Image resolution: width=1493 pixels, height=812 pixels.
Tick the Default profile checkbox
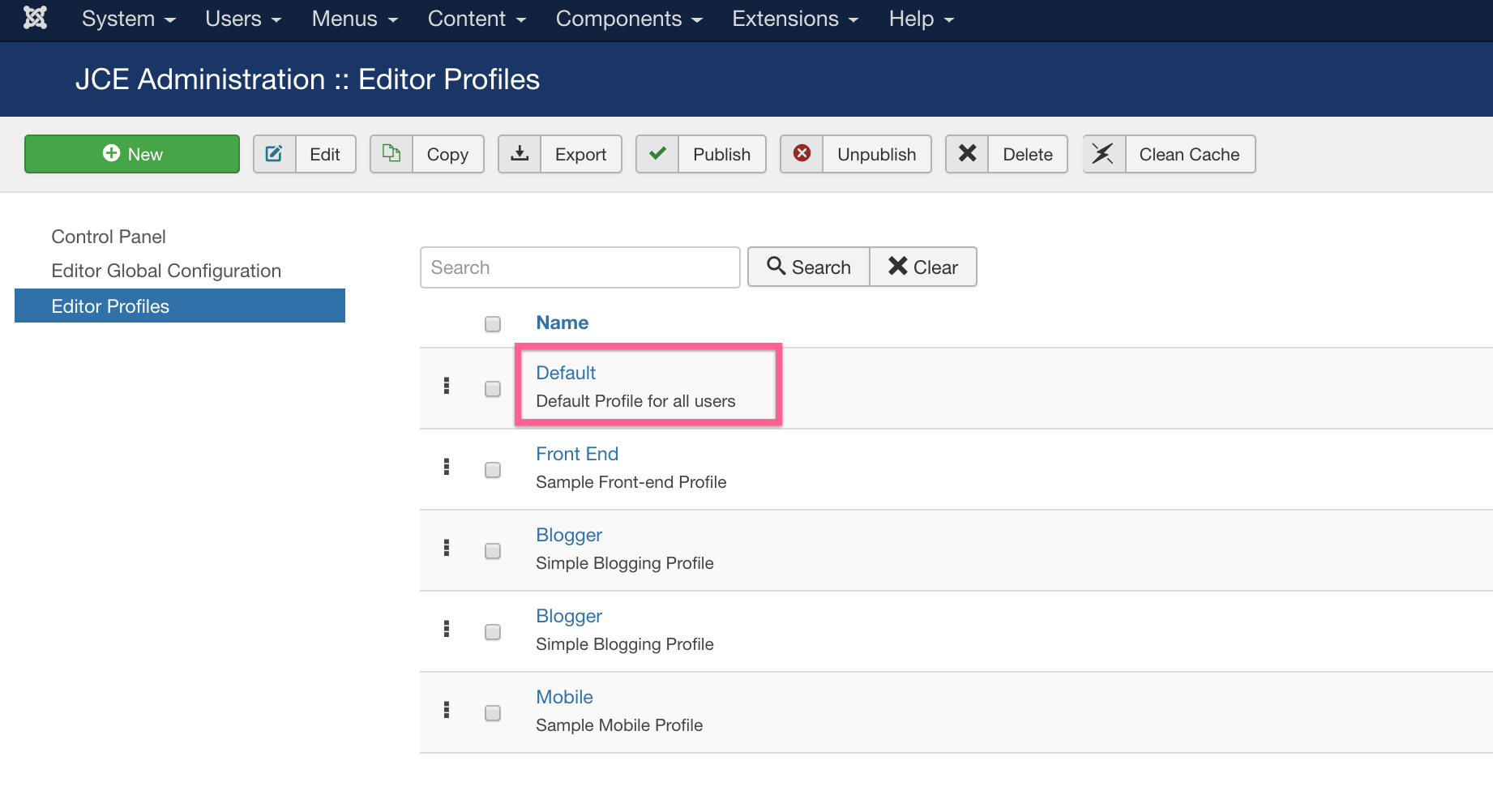pos(493,389)
